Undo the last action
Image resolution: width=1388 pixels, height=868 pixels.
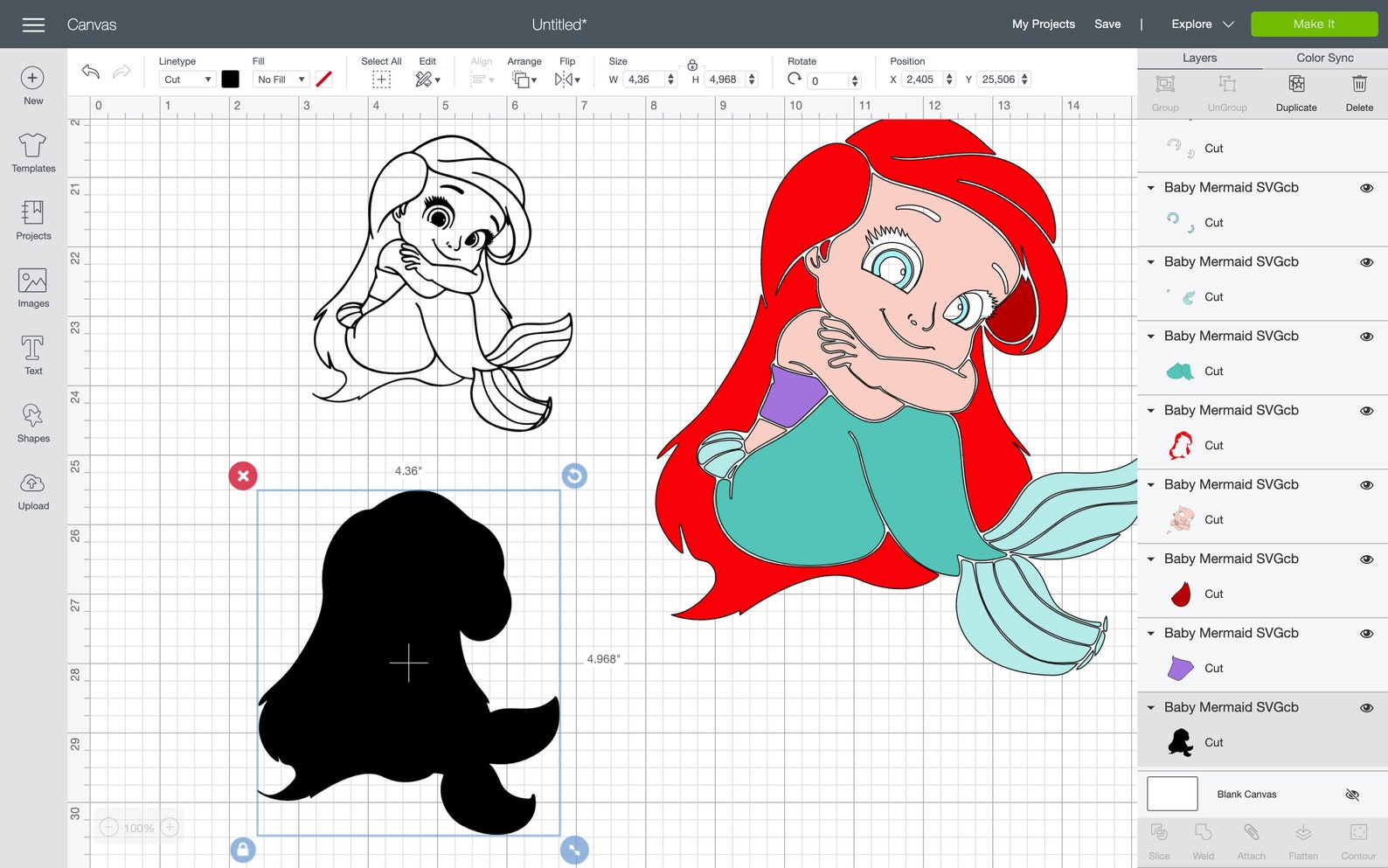pyautogui.click(x=91, y=71)
